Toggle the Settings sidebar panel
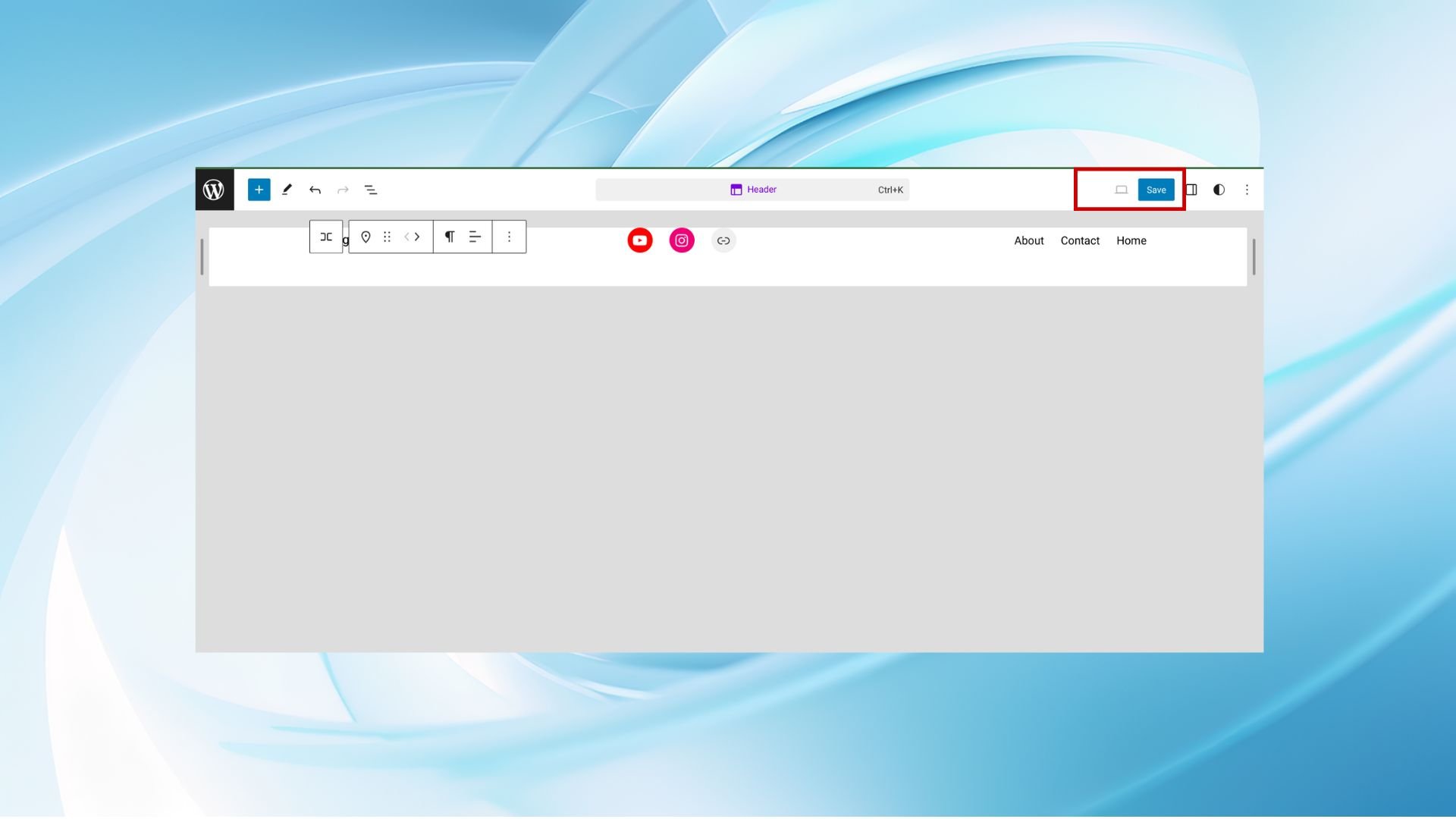The image size is (1456, 819). point(1191,190)
